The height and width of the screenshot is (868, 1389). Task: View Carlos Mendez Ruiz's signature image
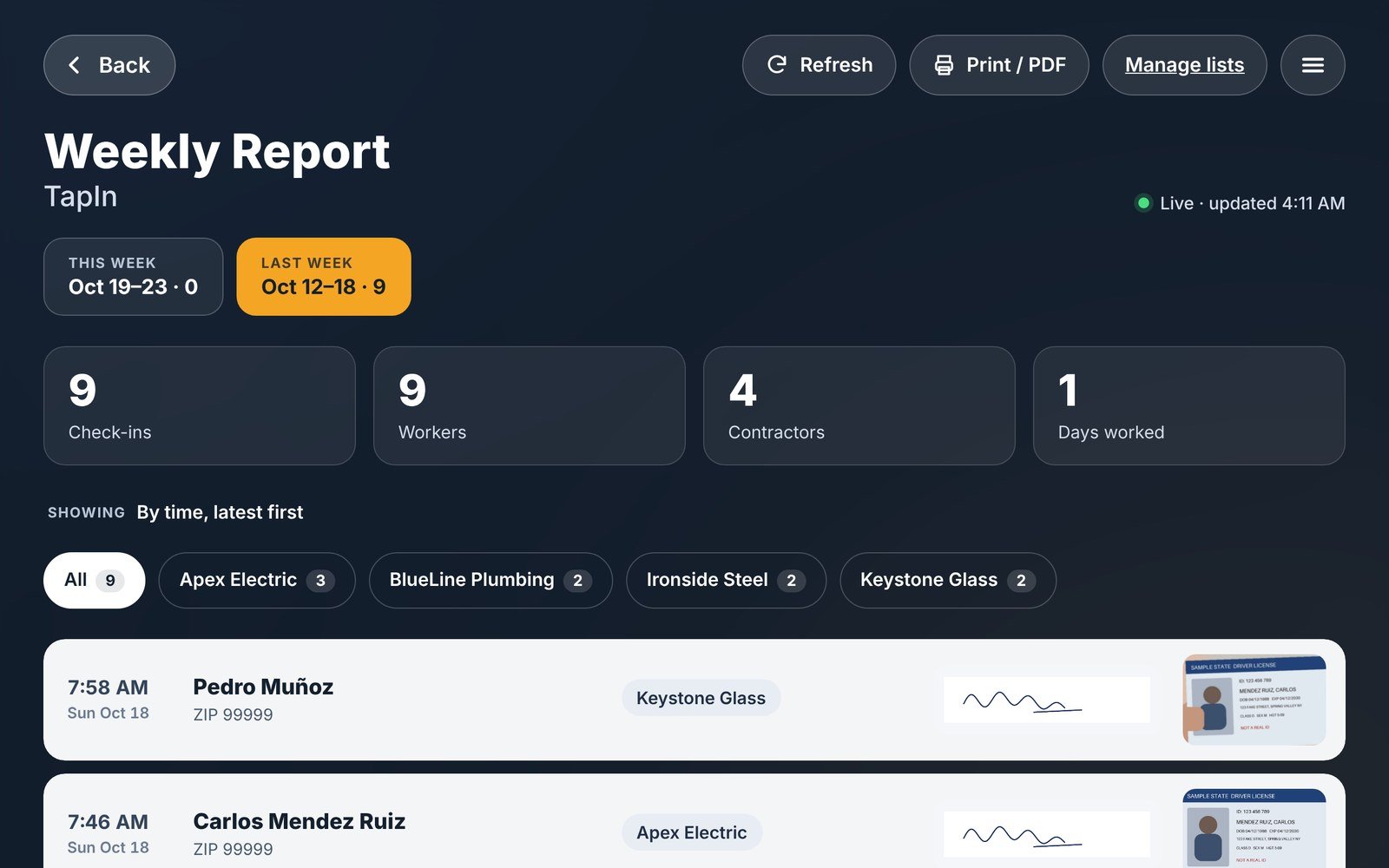(x=1047, y=834)
